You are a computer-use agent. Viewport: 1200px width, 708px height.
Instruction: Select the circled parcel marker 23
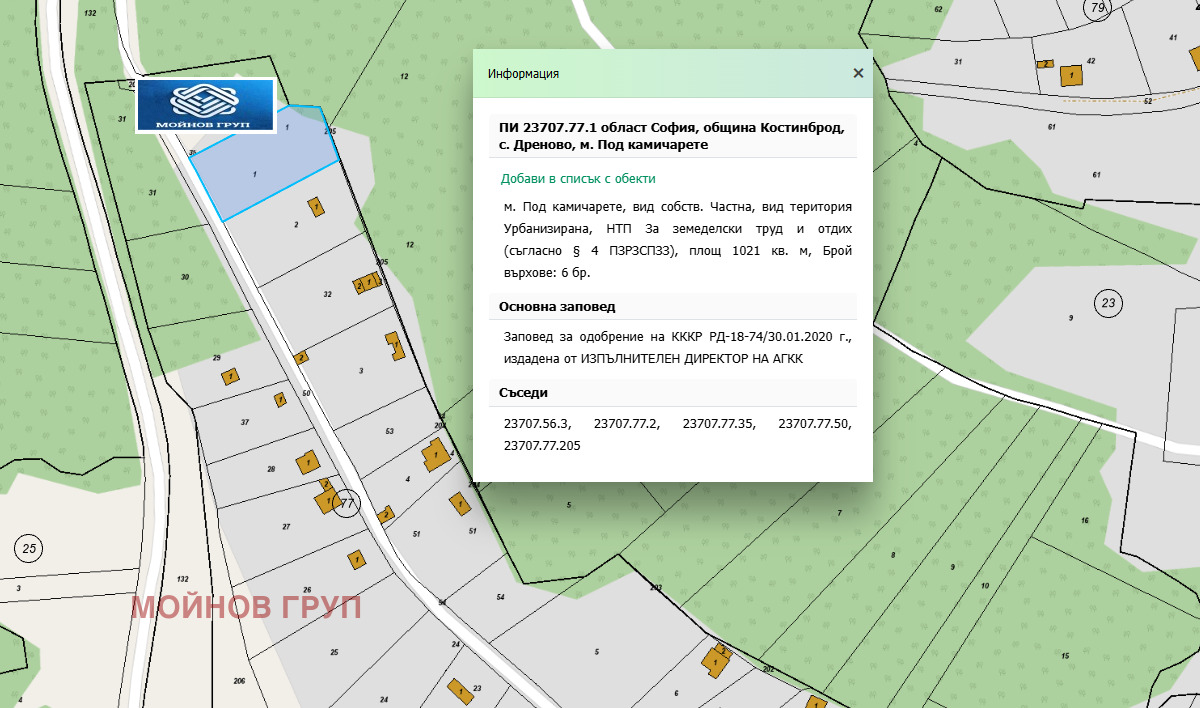pos(1108,302)
